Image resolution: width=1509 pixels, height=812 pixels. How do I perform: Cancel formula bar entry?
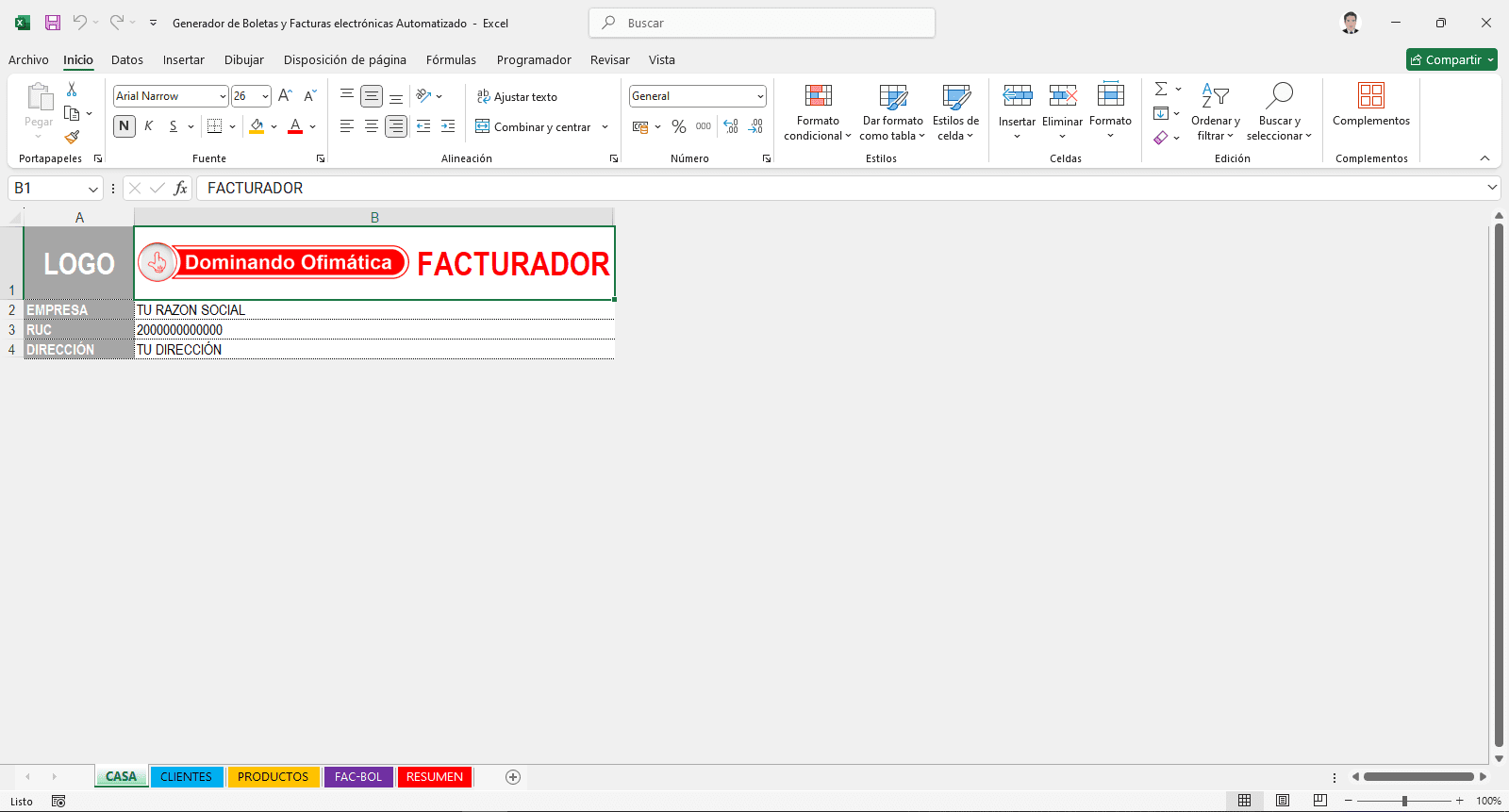point(135,189)
